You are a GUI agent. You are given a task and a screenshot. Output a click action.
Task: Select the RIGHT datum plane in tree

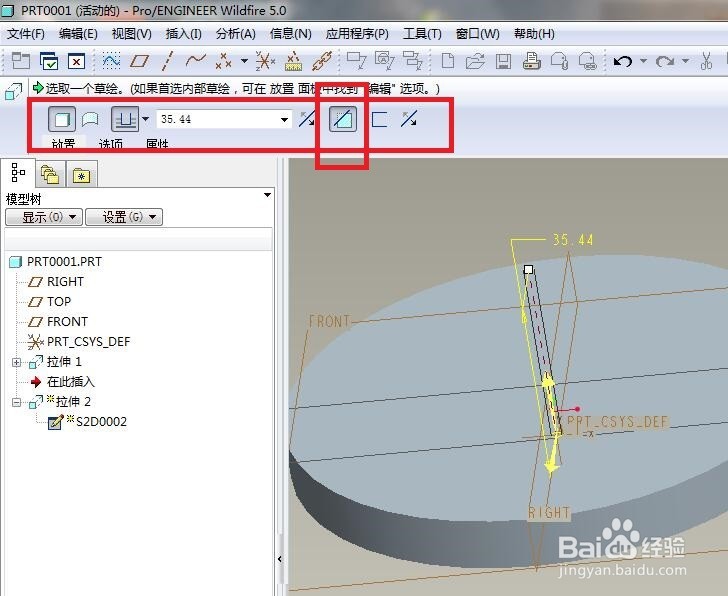click(x=65, y=282)
